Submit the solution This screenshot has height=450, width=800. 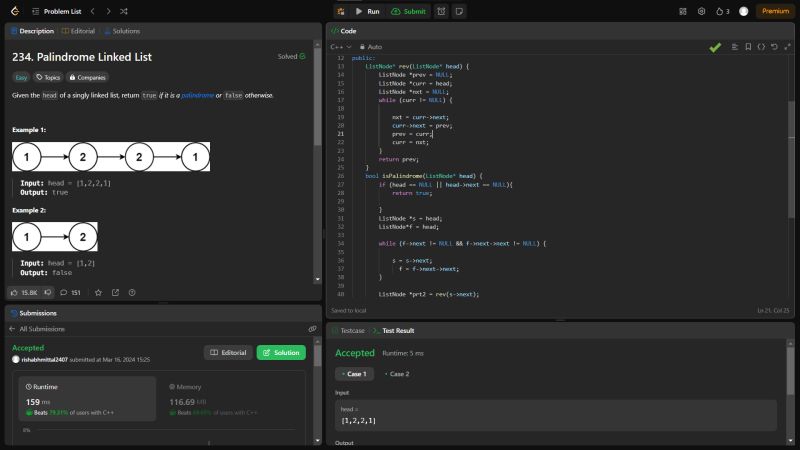pos(408,11)
